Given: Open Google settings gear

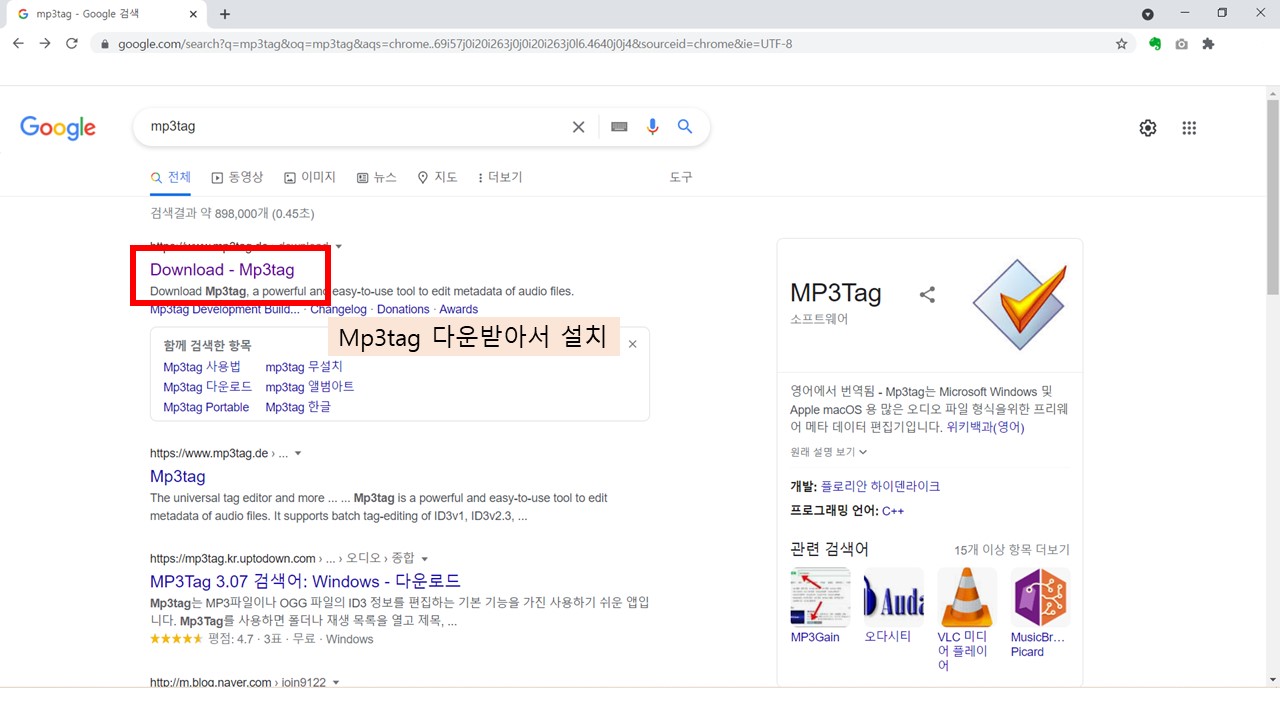Looking at the screenshot, I should pyautogui.click(x=1148, y=128).
